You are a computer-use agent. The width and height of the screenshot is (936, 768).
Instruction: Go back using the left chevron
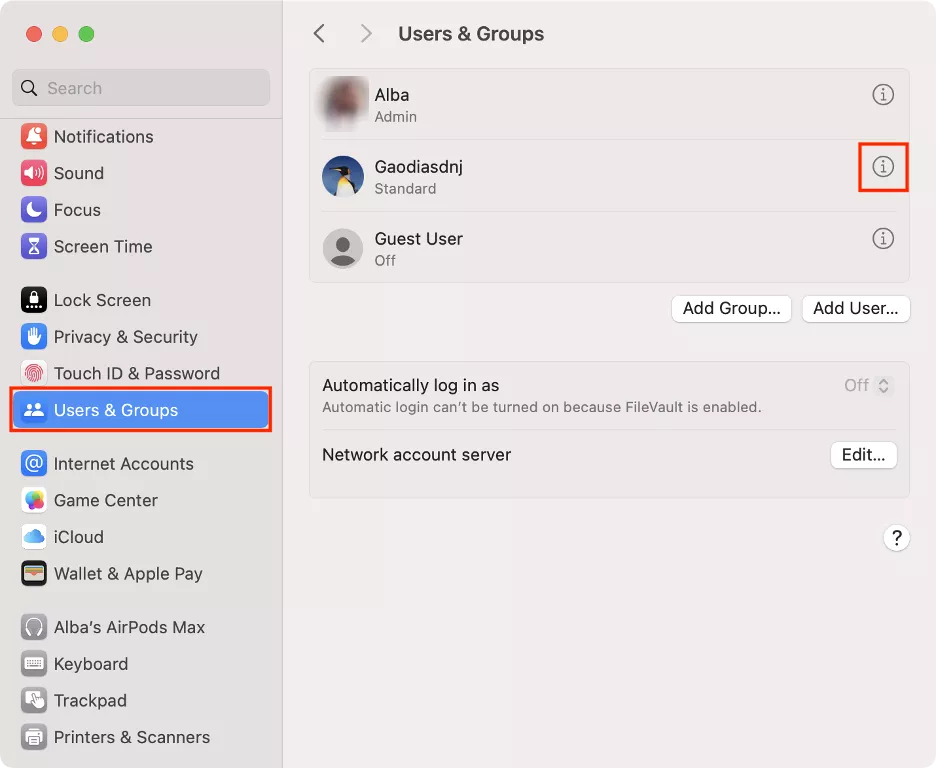click(x=319, y=34)
